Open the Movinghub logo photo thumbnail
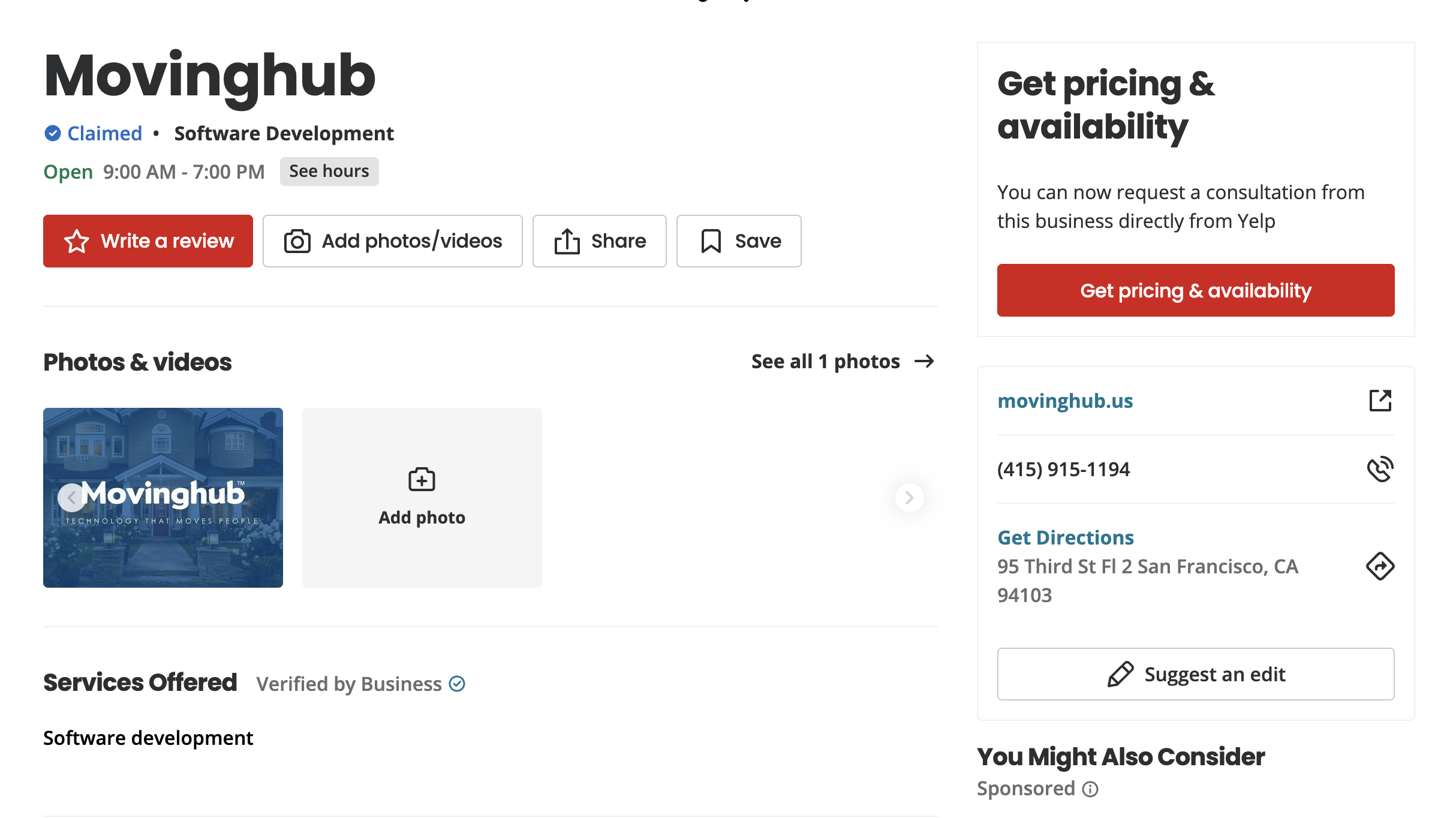Image resolution: width=1456 pixels, height=818 pixels. pyautogui.click(x=163, y=498)
